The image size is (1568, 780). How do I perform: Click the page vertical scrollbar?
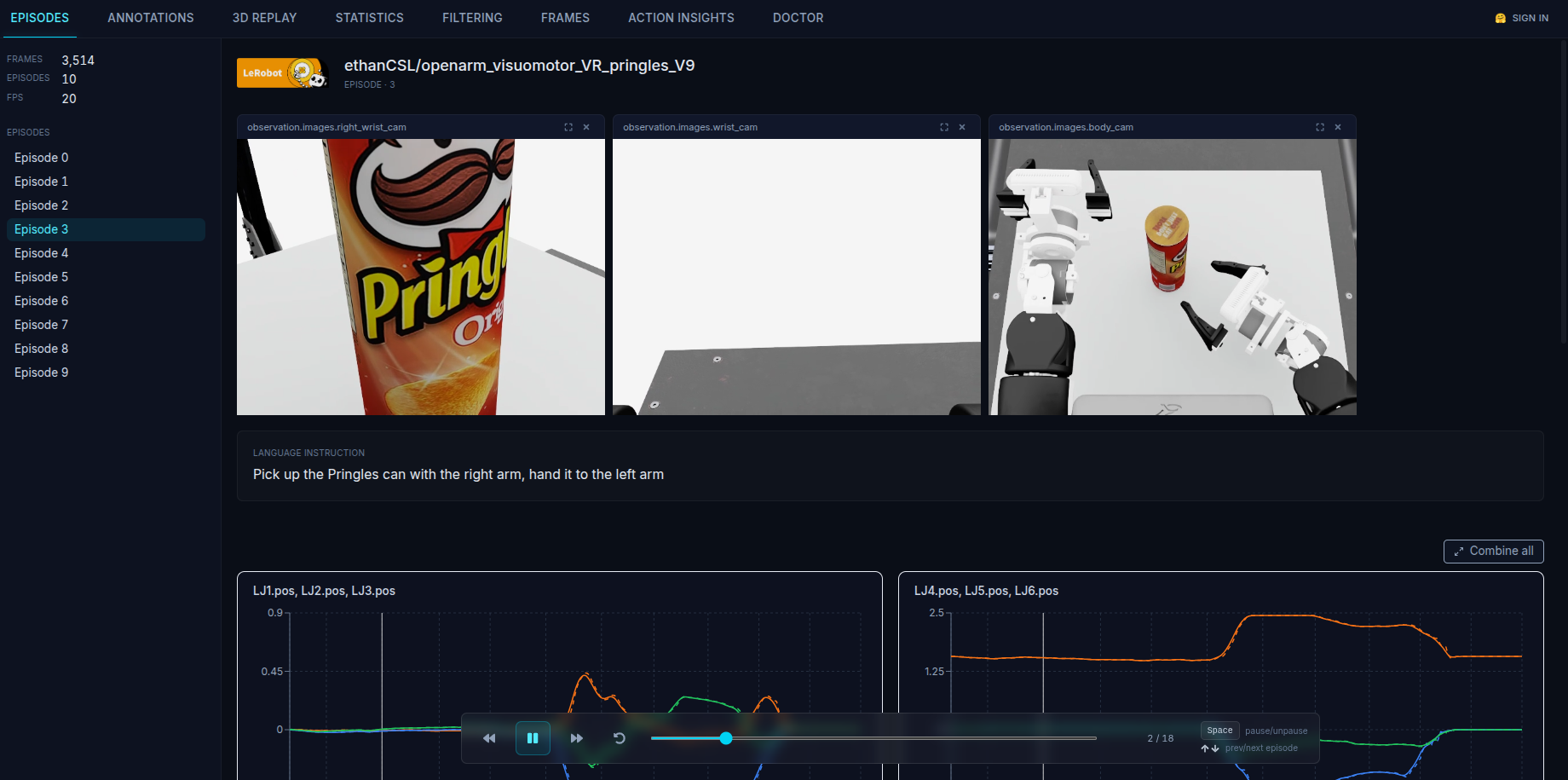point(1564,192)
